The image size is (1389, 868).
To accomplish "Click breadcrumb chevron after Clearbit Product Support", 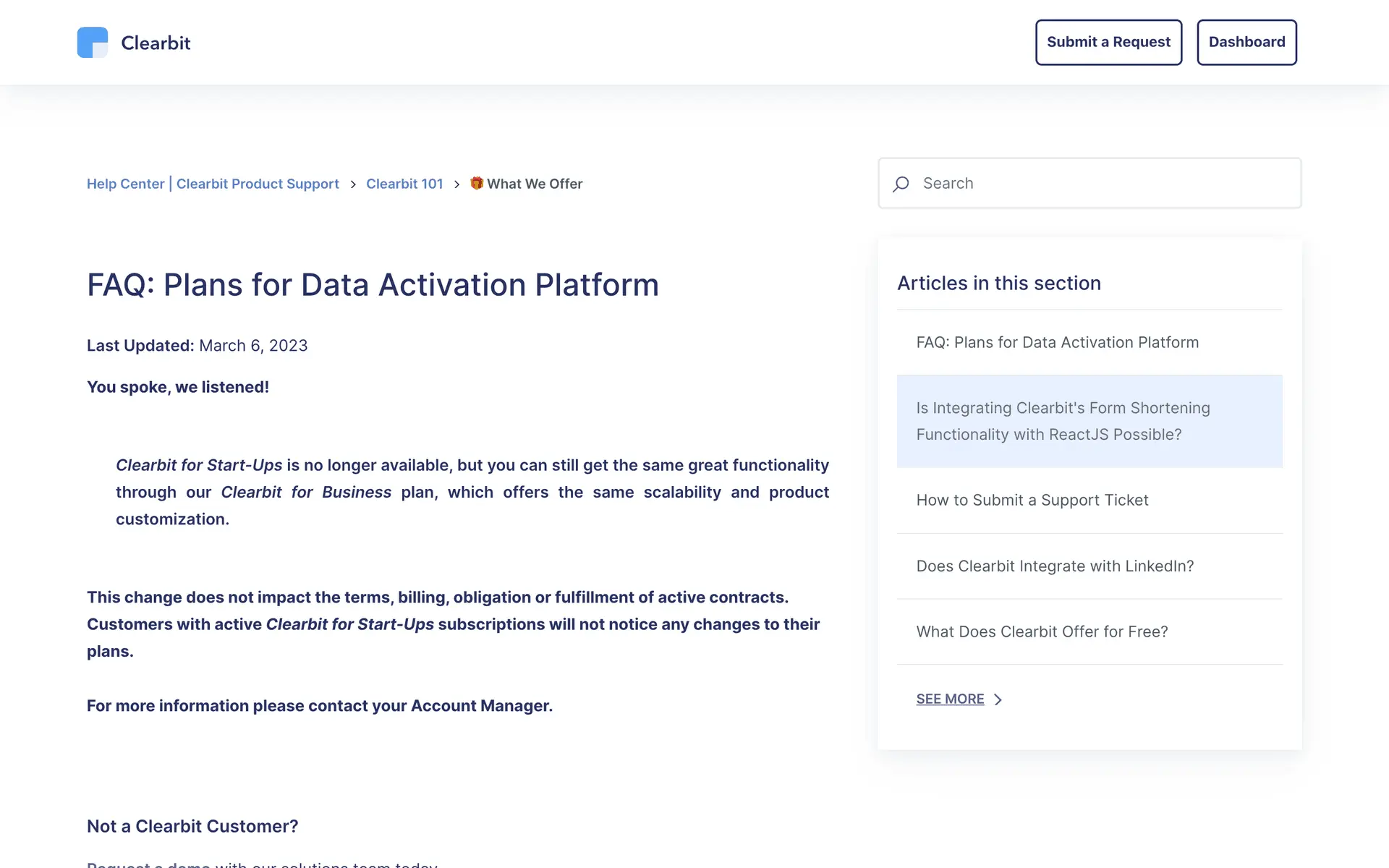I will pos(353,184).
